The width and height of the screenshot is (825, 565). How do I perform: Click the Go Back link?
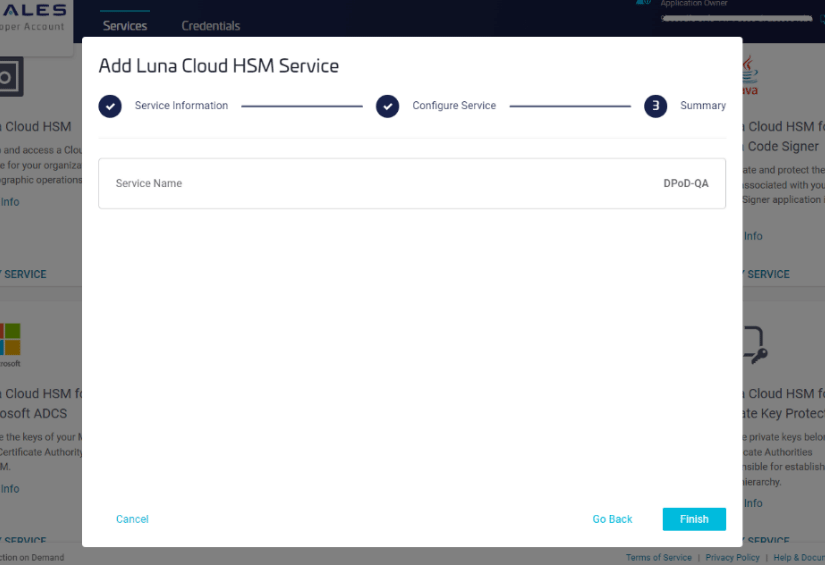(612, 519)
